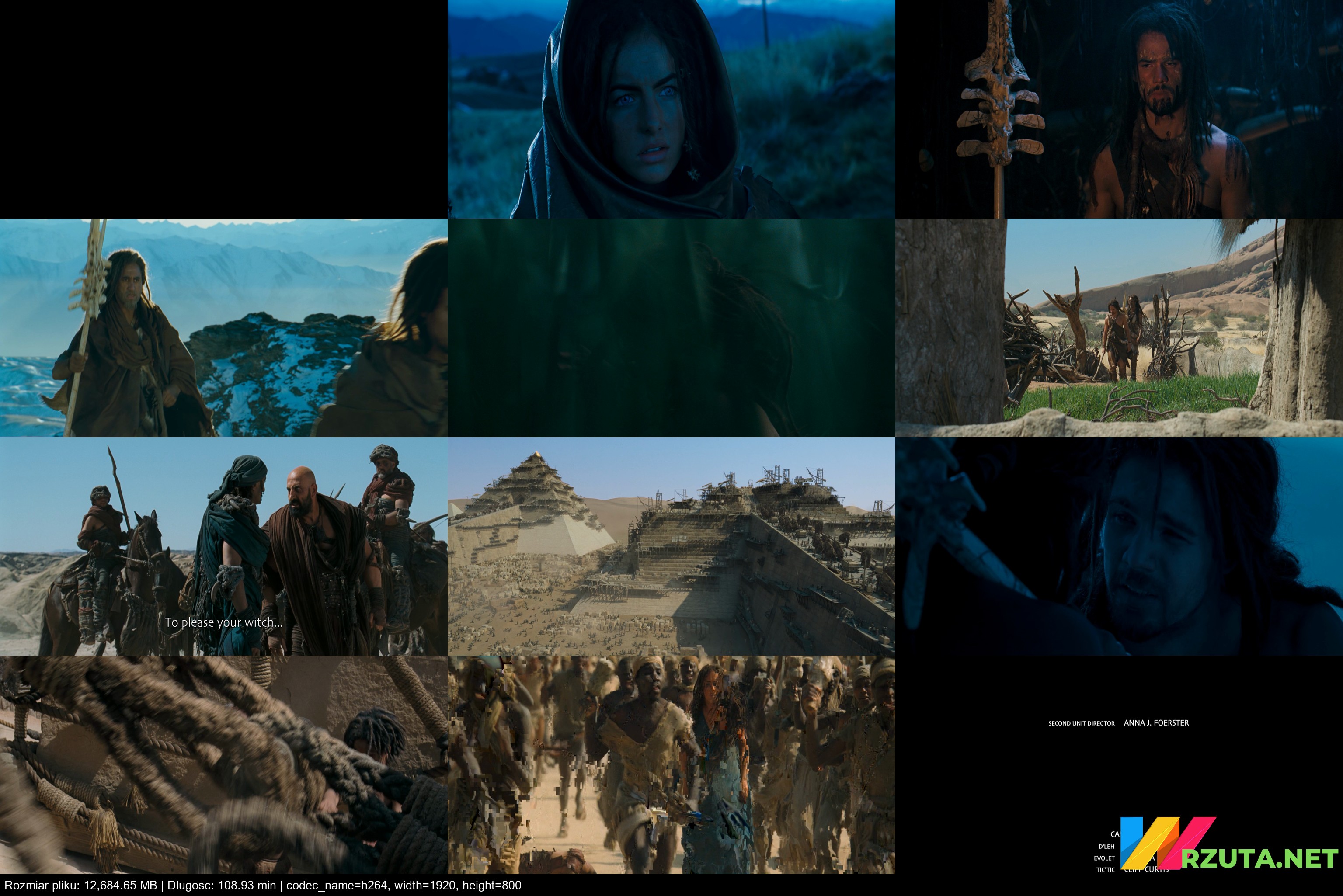This screenshot has height=896, width=1343.
Task: Select the snowy mountain staff-bearer thumbnail
Action: pos(223,327)
